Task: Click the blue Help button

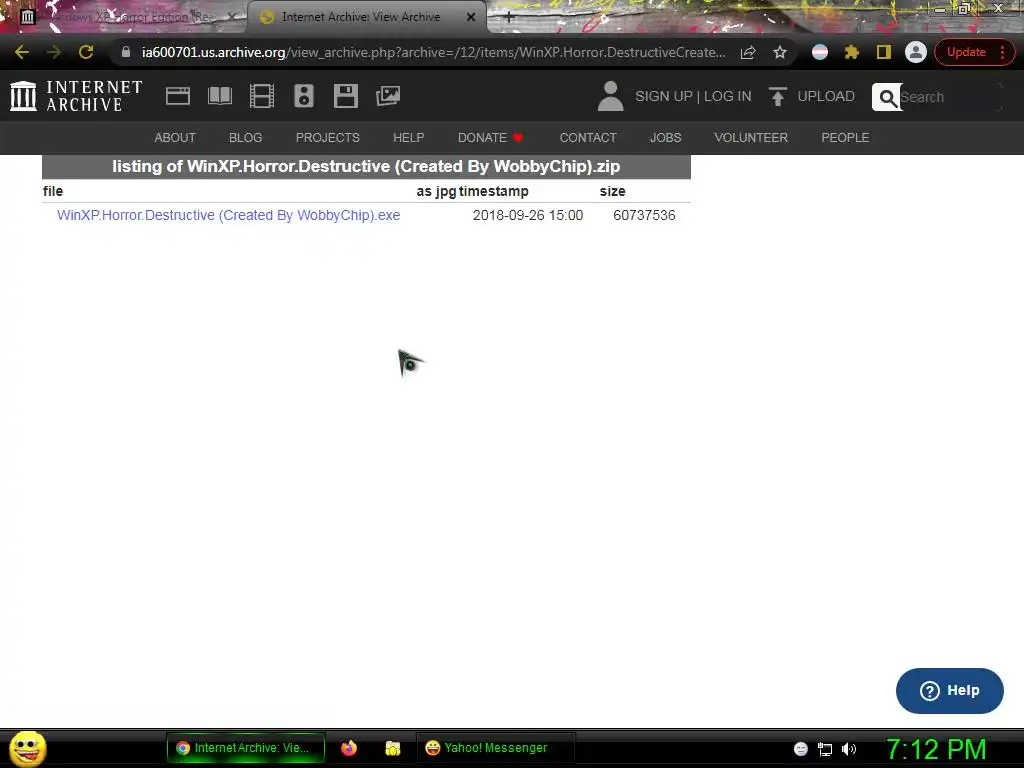Action: coord(950,690)
